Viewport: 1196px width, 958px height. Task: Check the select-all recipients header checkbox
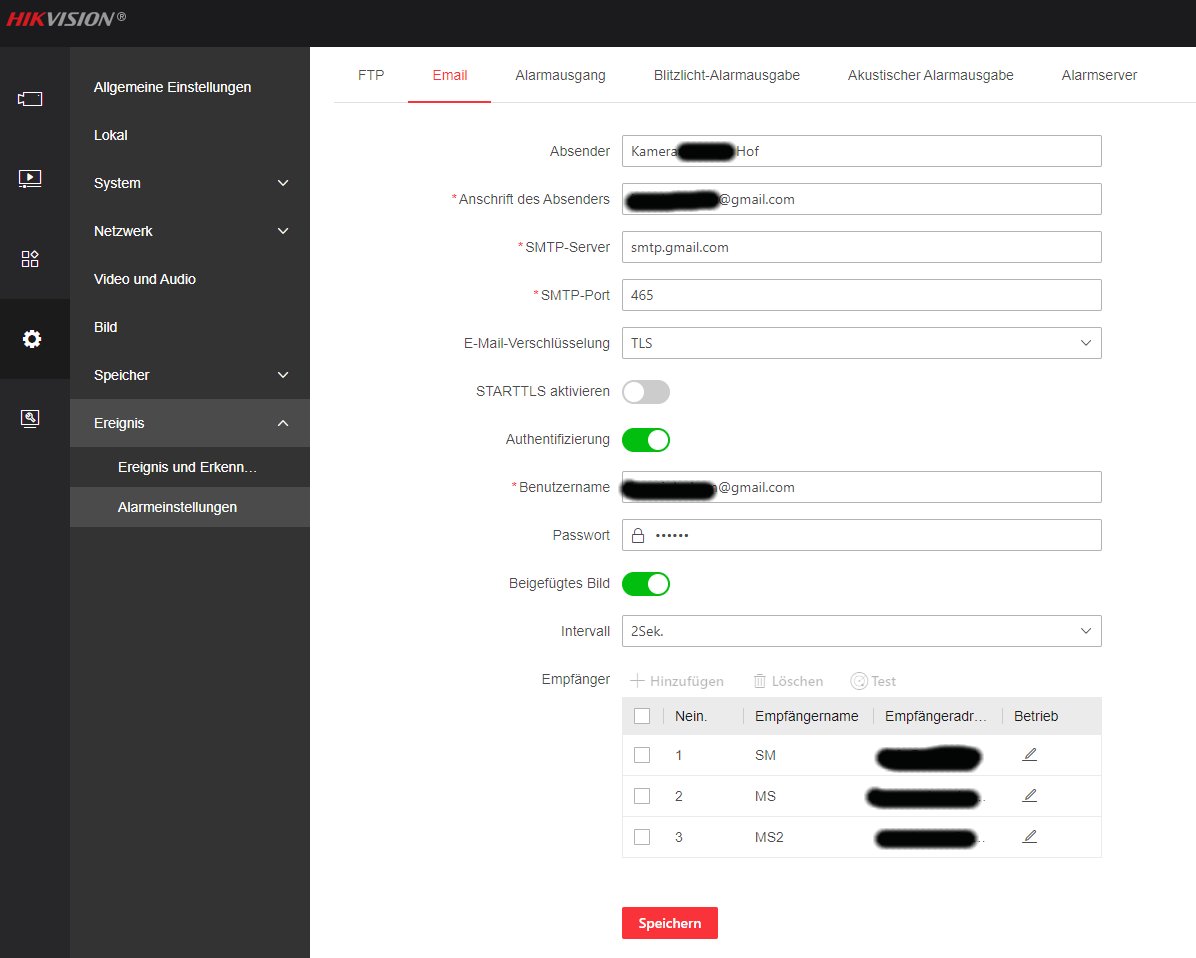(x=642, y=716)
